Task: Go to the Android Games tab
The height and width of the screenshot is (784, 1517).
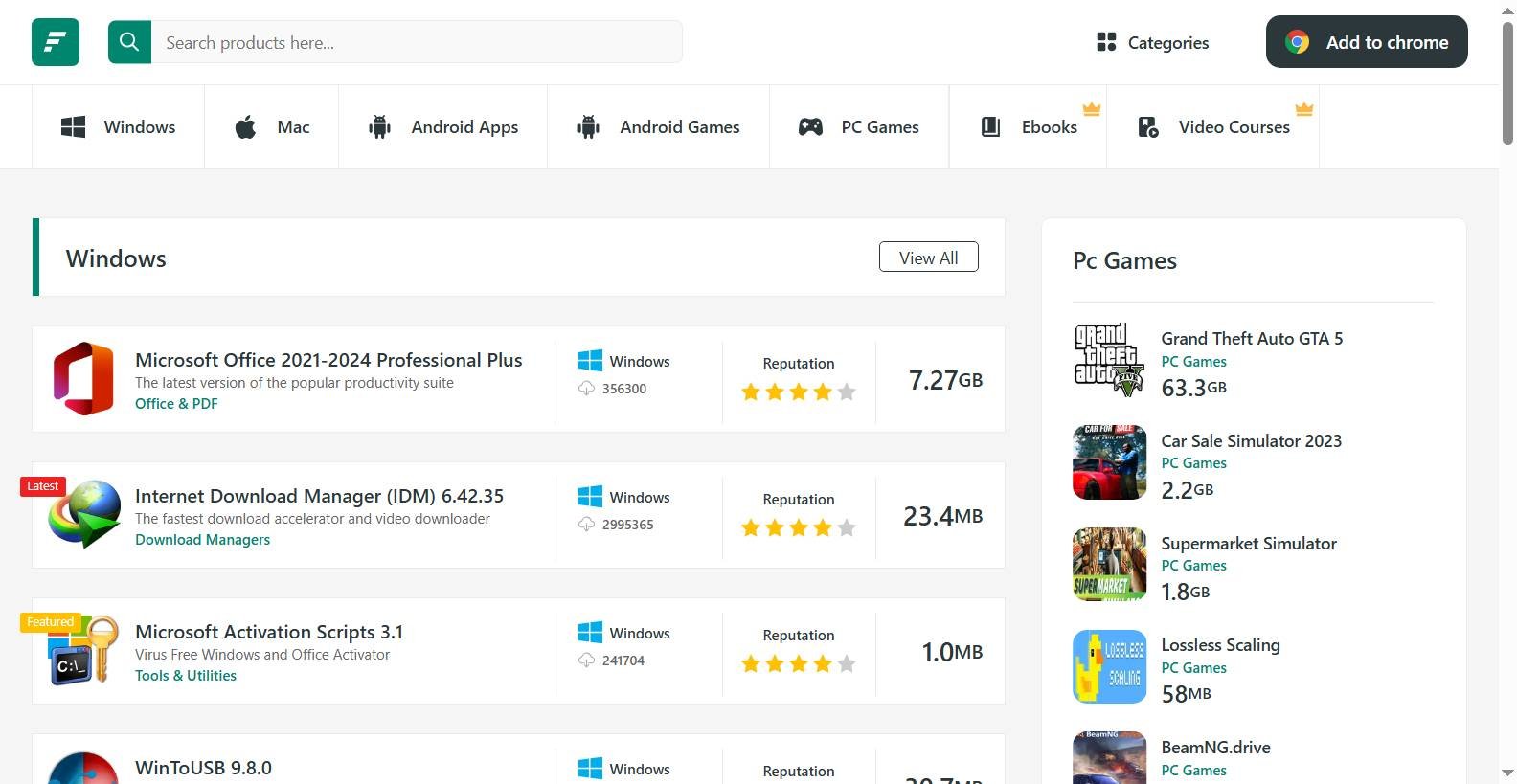Action: pyautogui.click(x=659, y=127)
